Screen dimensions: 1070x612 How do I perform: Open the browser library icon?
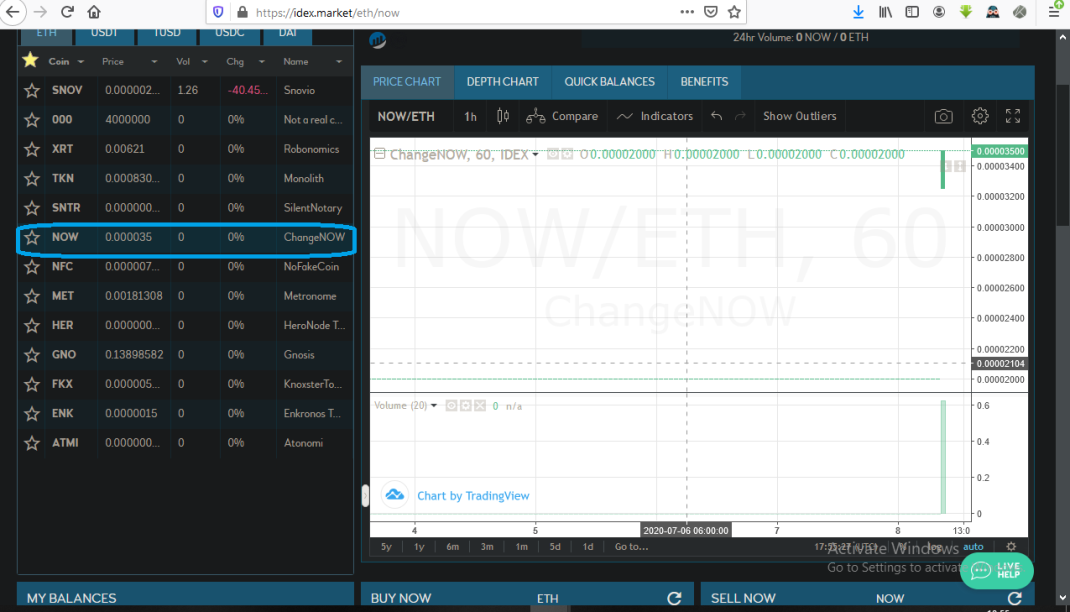point(885,12)
